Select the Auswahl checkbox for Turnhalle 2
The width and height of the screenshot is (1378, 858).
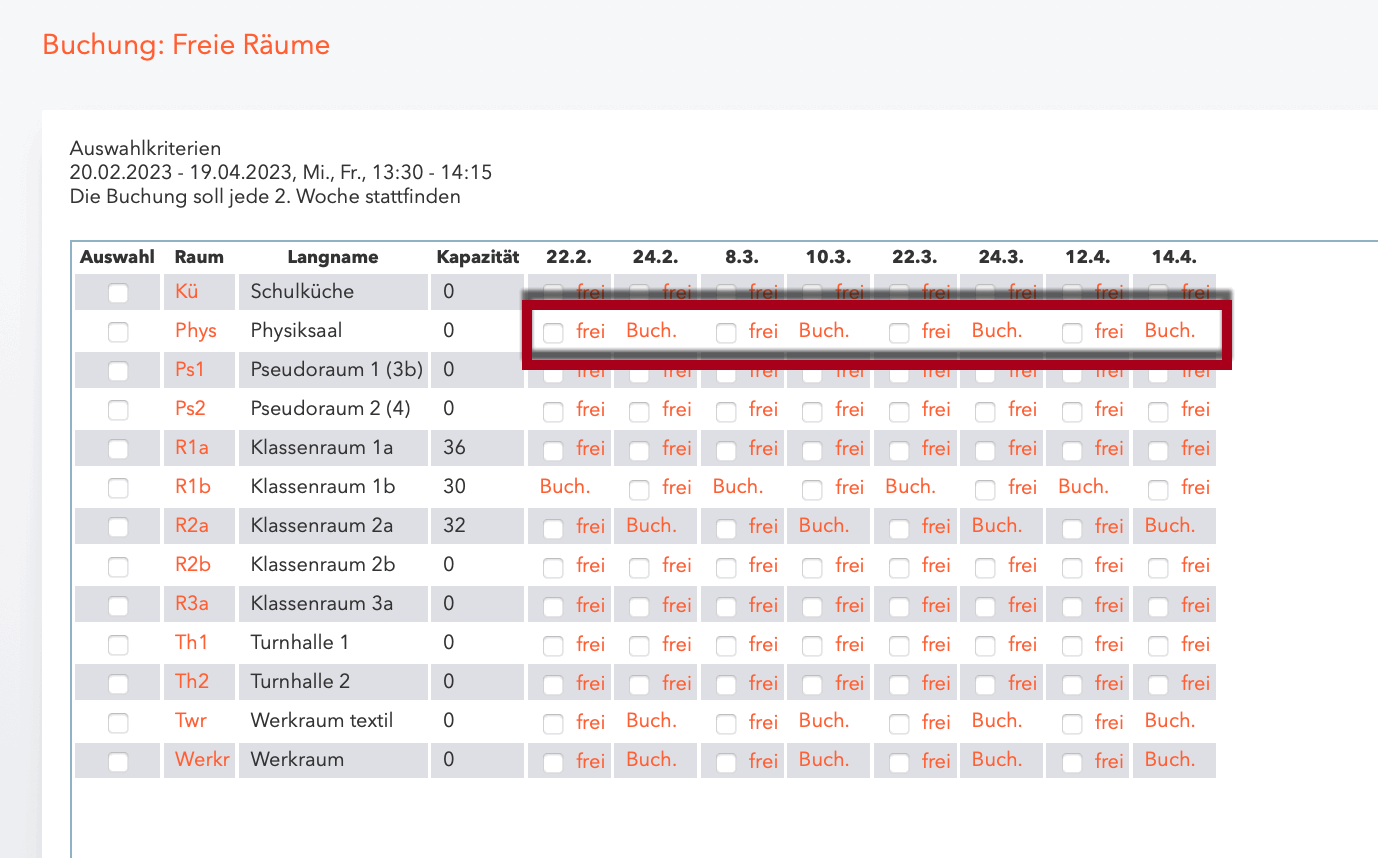click(118, 683)
